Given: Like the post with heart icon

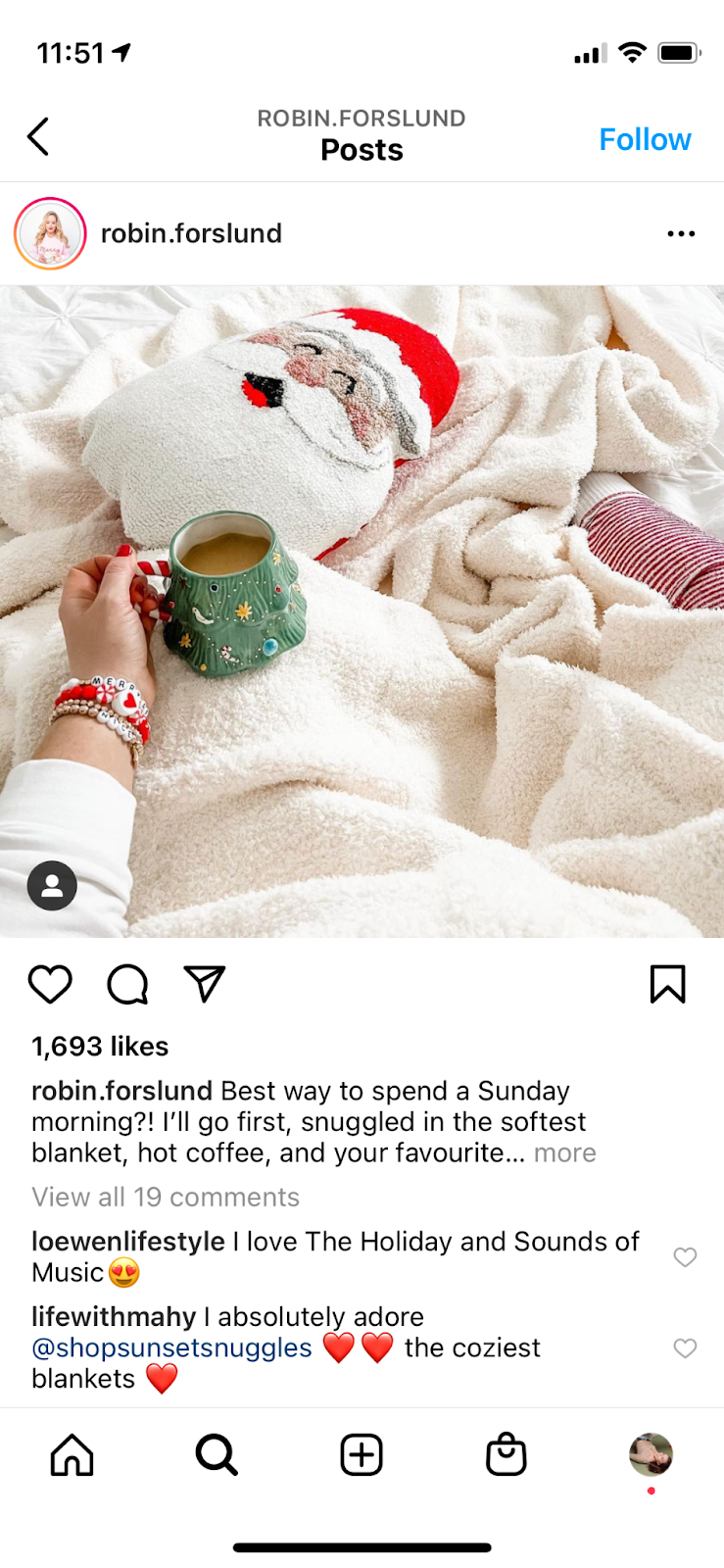Looking at the screenshot, I should (x=50, y=984).
